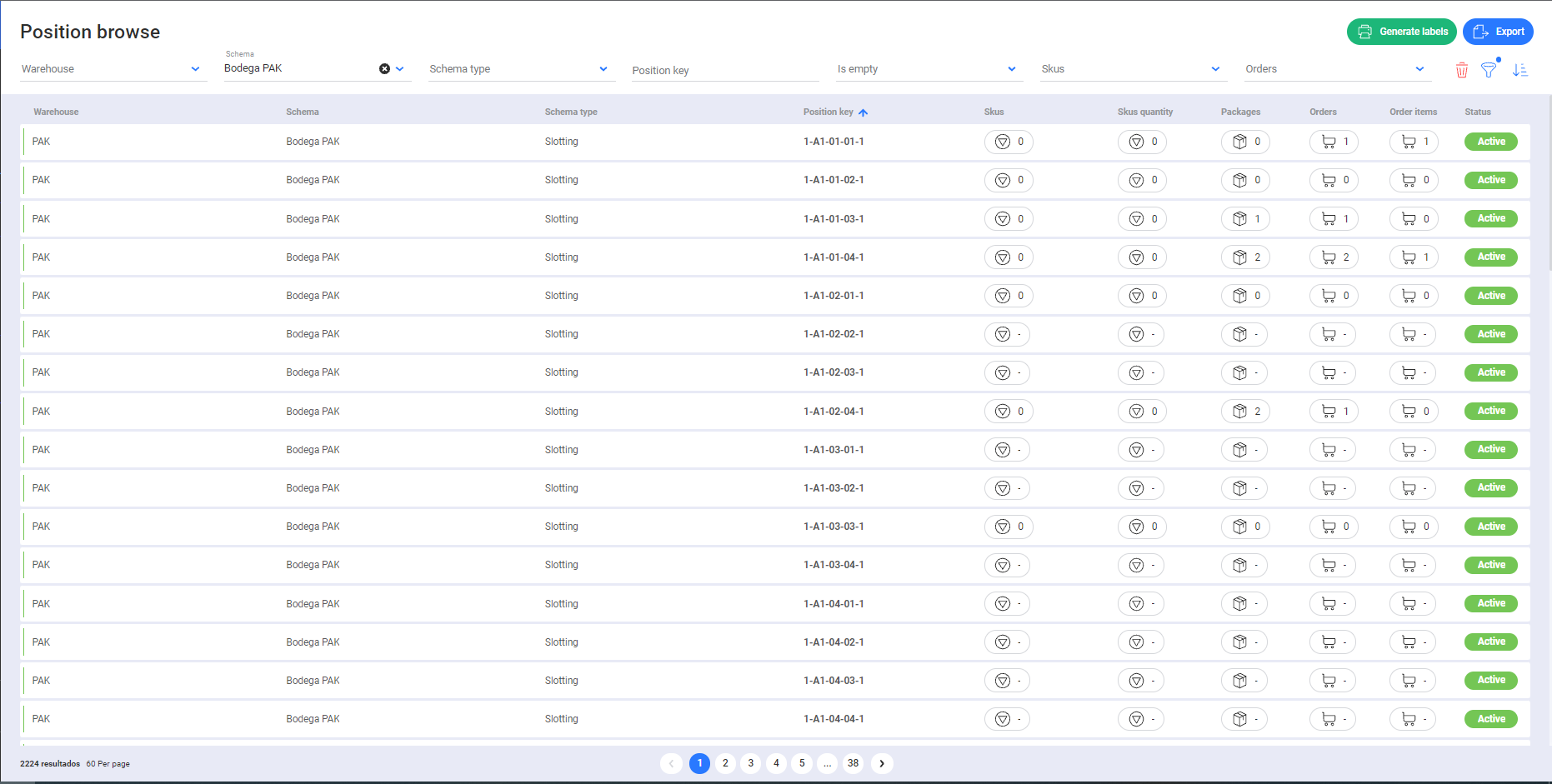1552x784 pixels.
Task: Click Active status badge for 1-A1-01-01-1
Action: click(x=1491, y=142)
